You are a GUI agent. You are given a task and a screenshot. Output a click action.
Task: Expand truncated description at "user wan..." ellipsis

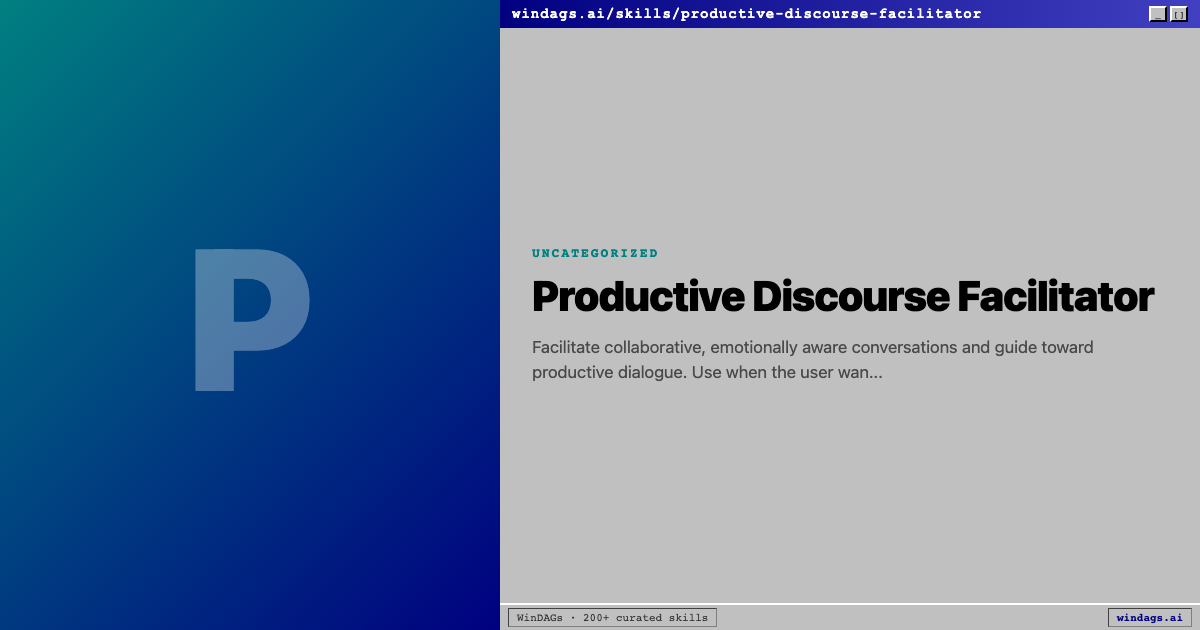tap(860, 373)
